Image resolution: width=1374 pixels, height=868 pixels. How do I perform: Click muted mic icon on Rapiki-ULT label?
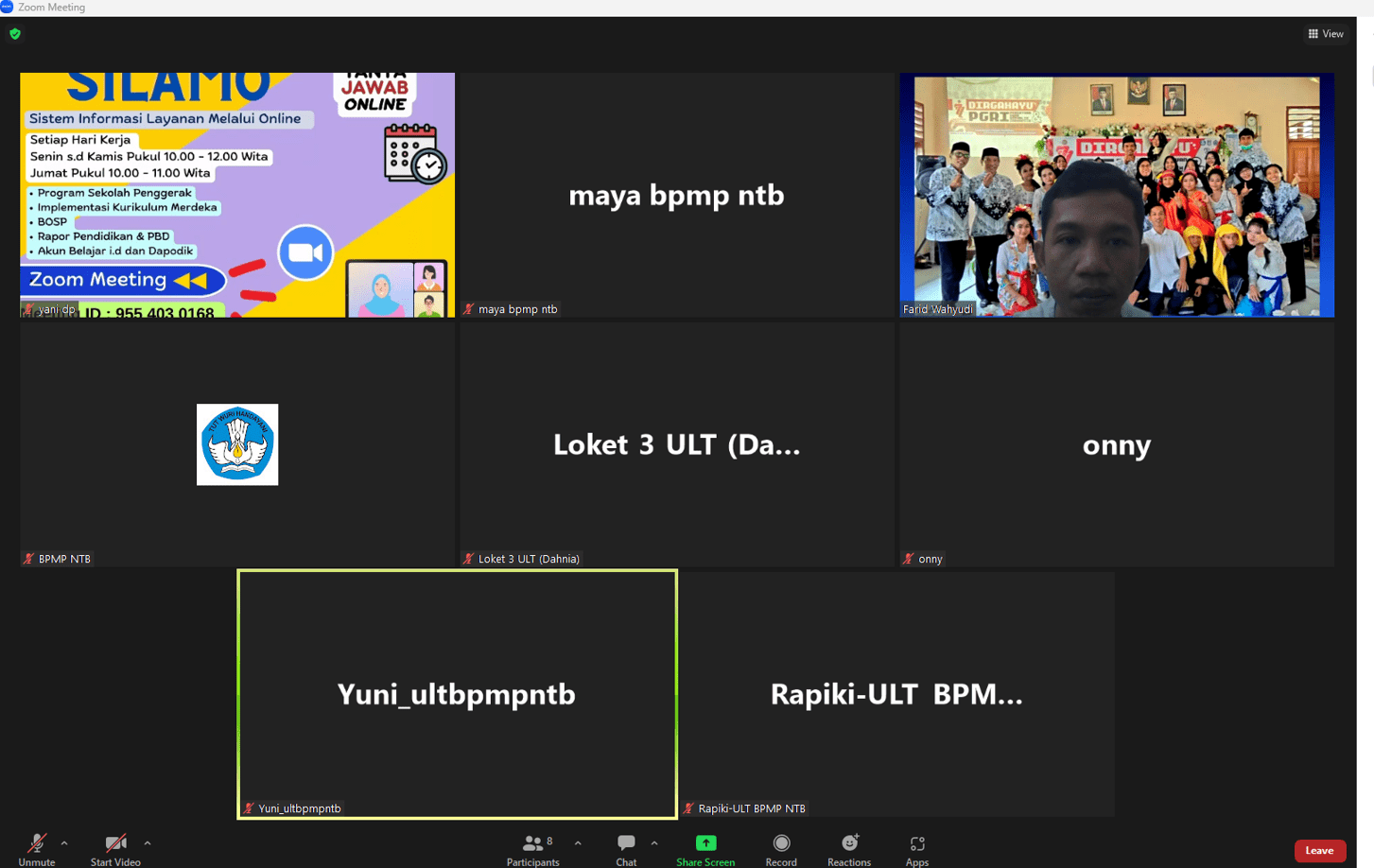pyautogui.click(x=689, y=808)
